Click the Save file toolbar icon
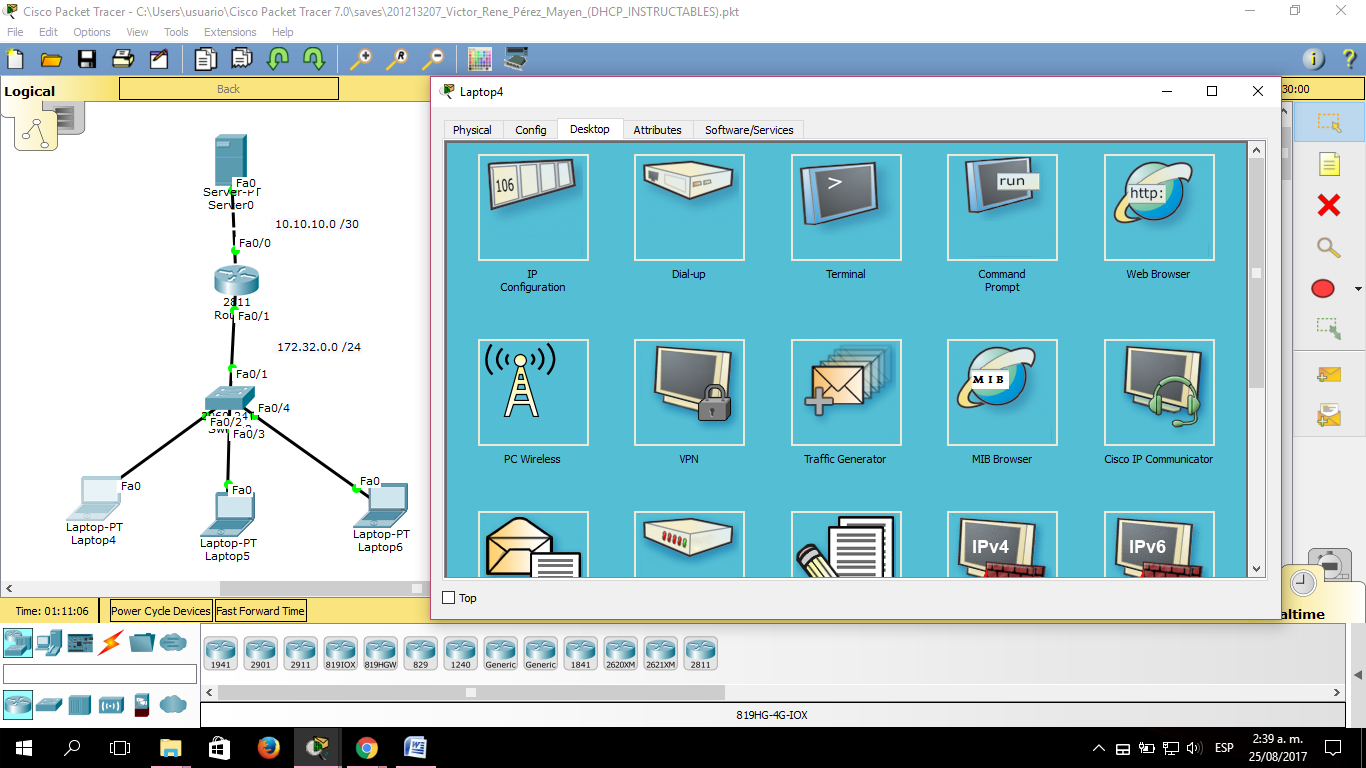1366x768 pixels. [x=87, y=59]
